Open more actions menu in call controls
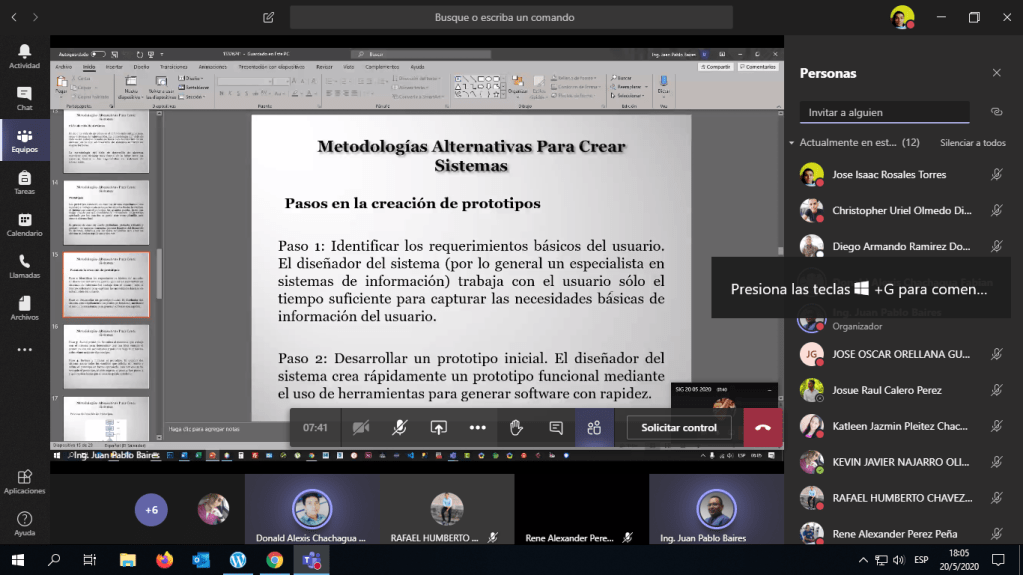This screenshot has height=575, width=1023. click(477, 427)
